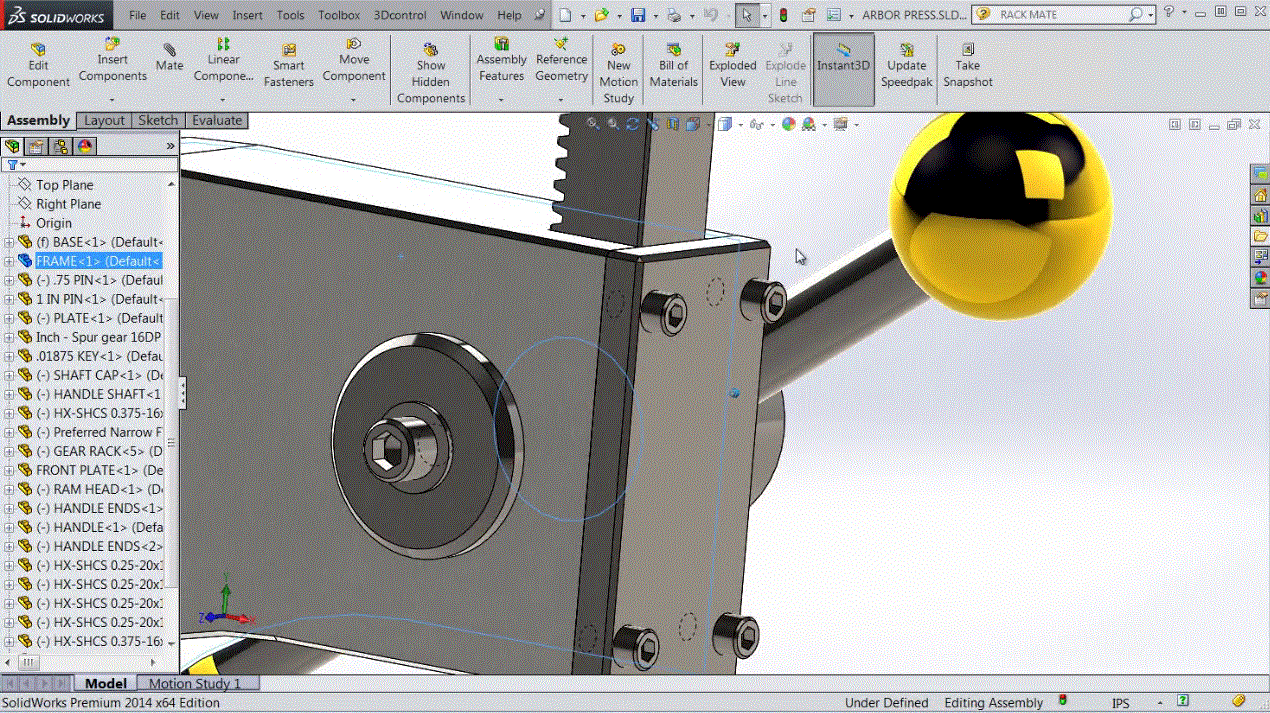This screenshot has height=713, width=1270.
Task: Click Update Speedpak
Action: click(906, 66)
